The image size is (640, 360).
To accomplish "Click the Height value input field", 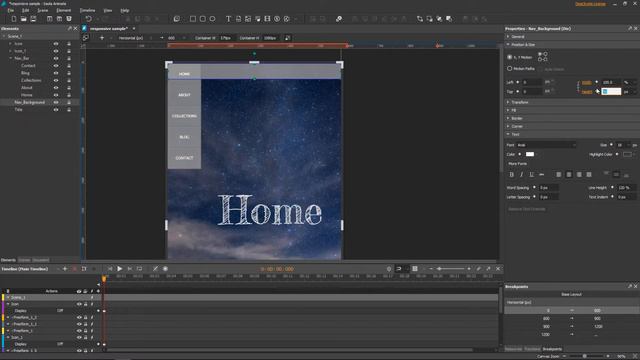I will tap(611, 92).
